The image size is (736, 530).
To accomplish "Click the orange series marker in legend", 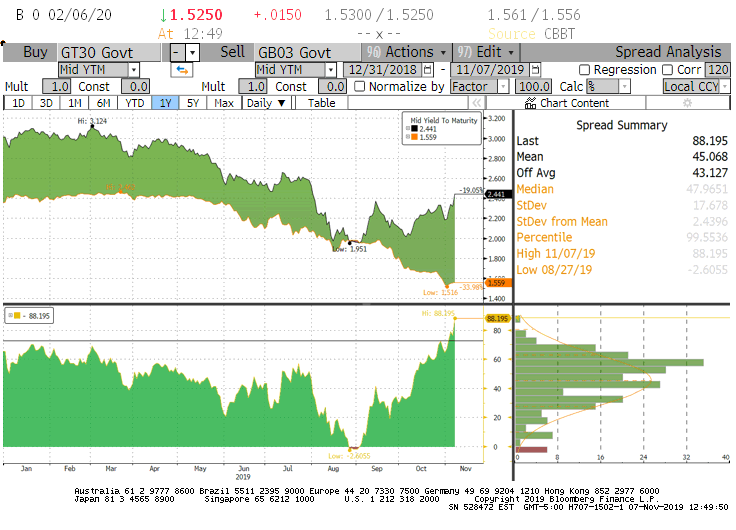I will (414, 137).
